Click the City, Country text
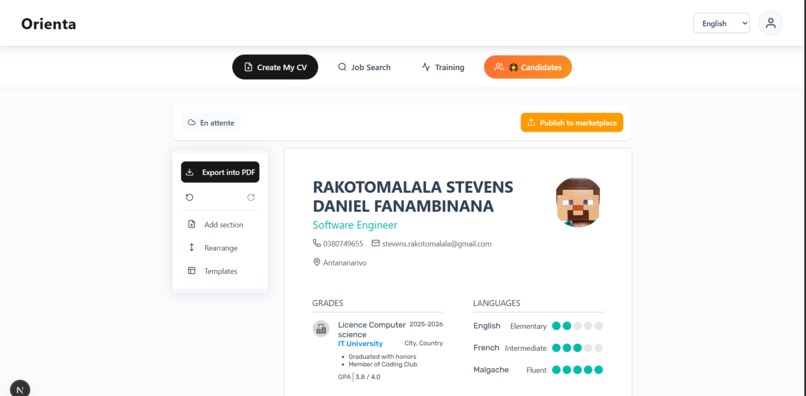Screen dimensions: 806x396 point(424,343)
